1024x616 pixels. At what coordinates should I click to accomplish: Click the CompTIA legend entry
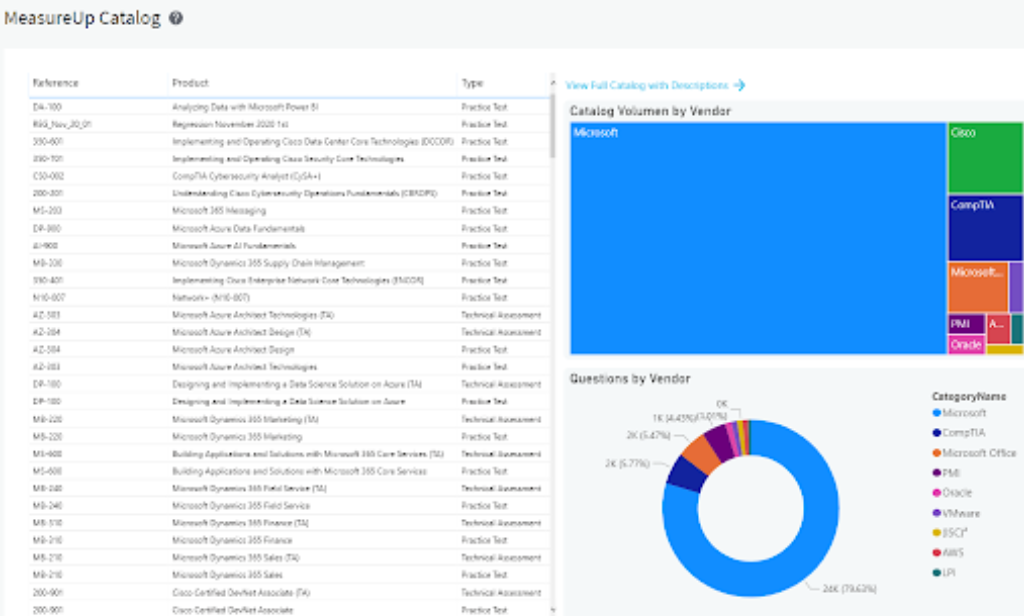[959, 433]
